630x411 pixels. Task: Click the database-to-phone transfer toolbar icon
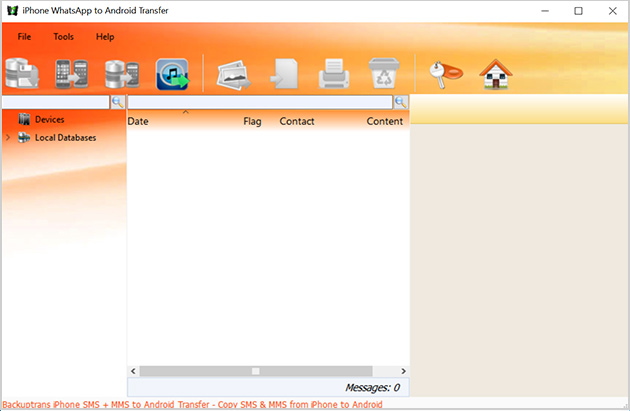pos(122,74)
